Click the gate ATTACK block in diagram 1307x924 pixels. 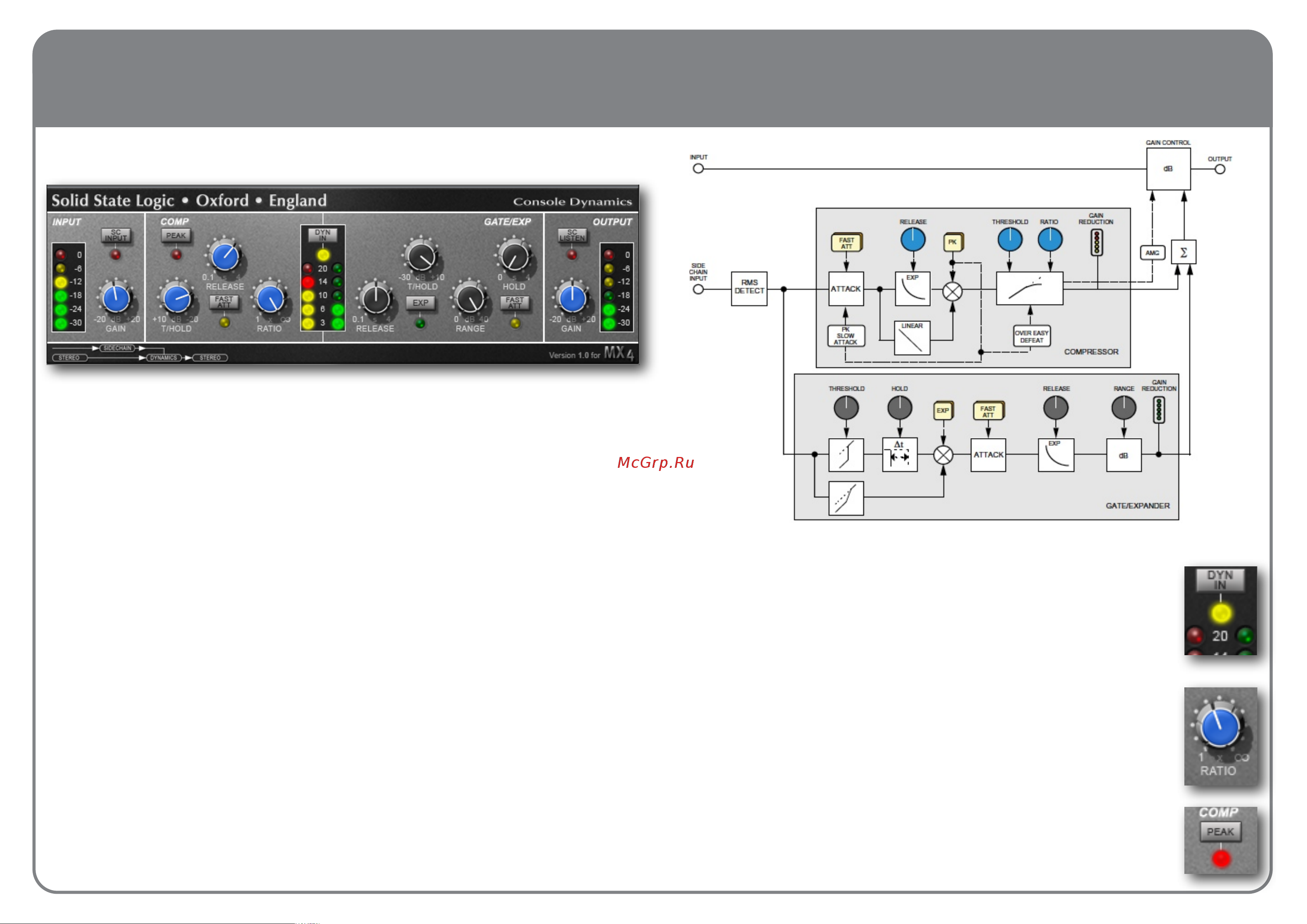[x=988, y=455]
